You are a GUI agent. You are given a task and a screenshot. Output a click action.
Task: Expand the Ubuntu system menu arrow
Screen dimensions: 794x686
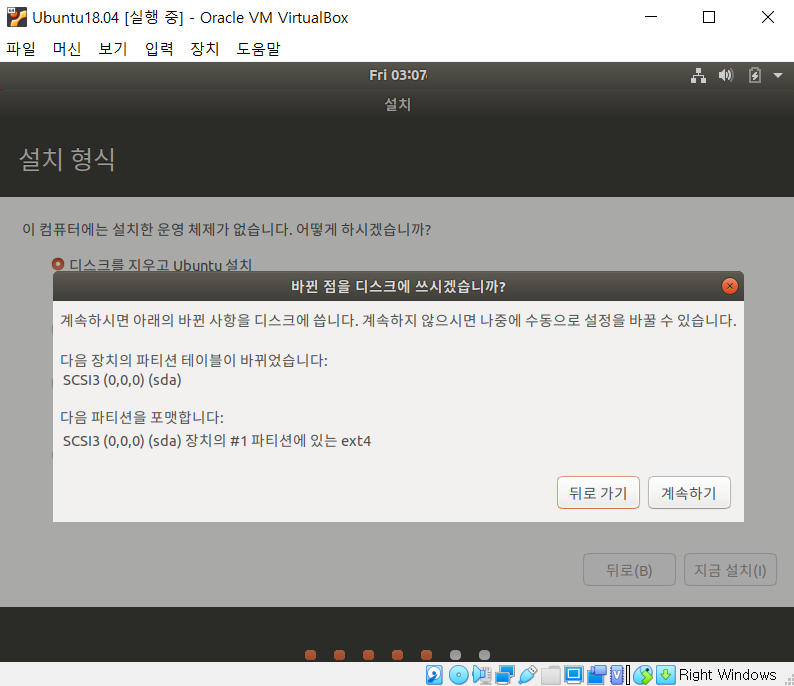pyautogui.click(x=778, y=75)
